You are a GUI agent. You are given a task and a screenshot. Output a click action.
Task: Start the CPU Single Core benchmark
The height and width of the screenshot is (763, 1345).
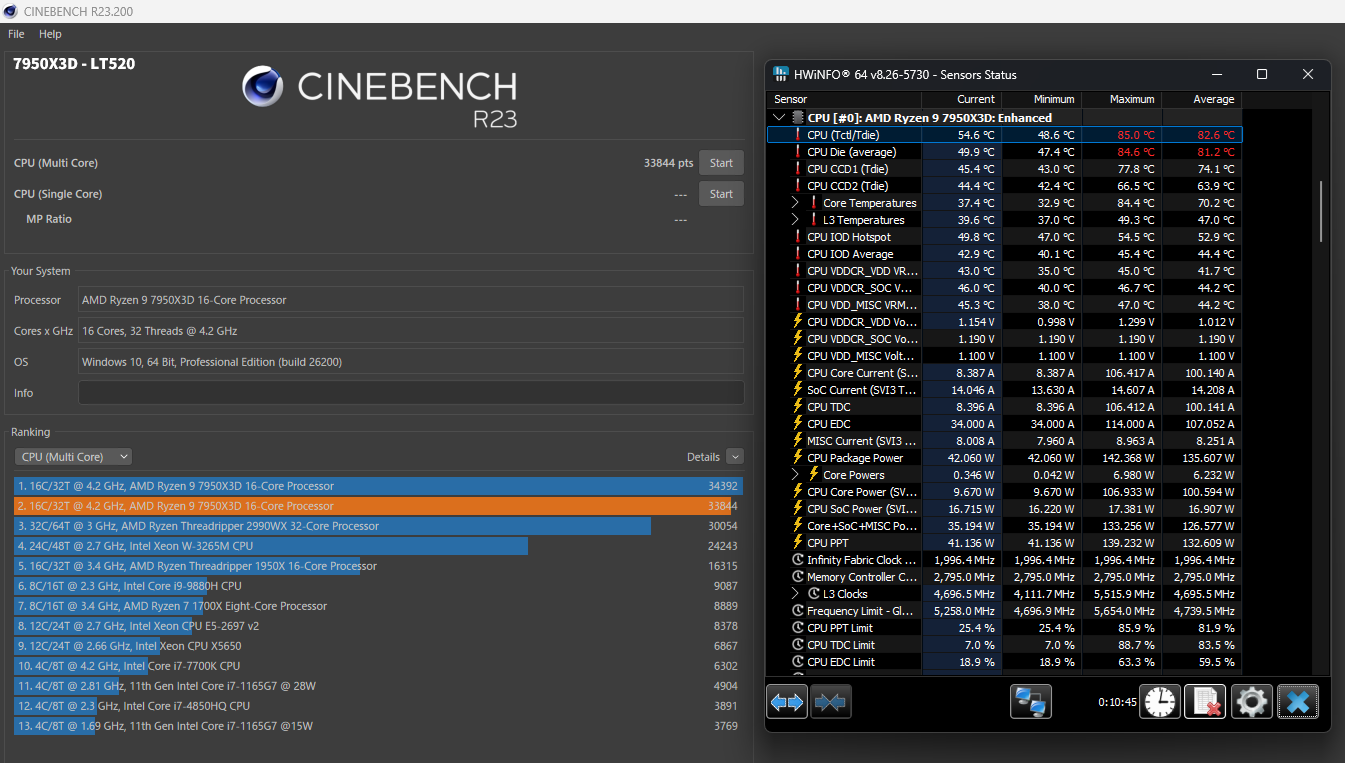point(721,194)
